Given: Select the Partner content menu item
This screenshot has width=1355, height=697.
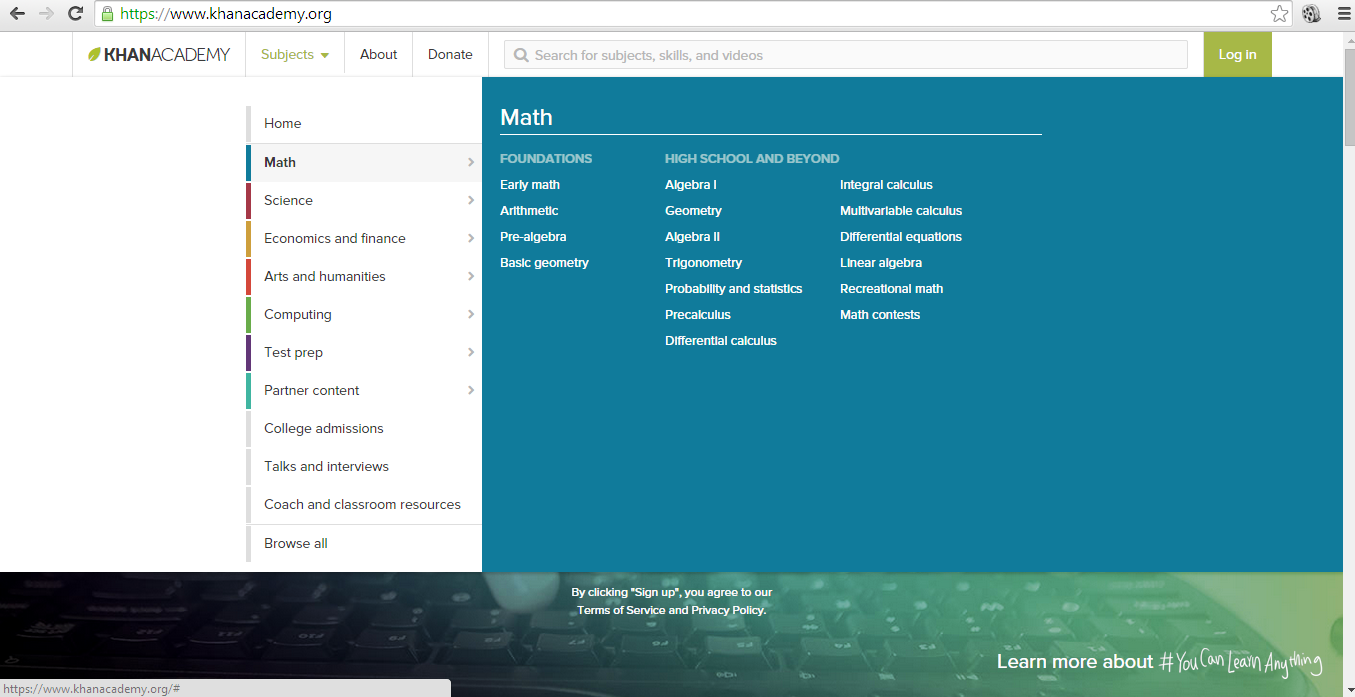Looking at the screenshot, I should coord(364,390).
